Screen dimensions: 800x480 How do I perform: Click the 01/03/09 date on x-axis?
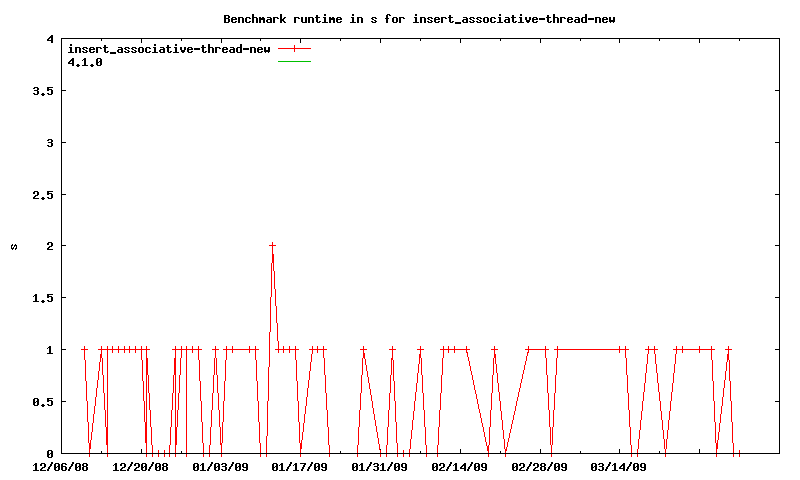[x=220, y=466]
